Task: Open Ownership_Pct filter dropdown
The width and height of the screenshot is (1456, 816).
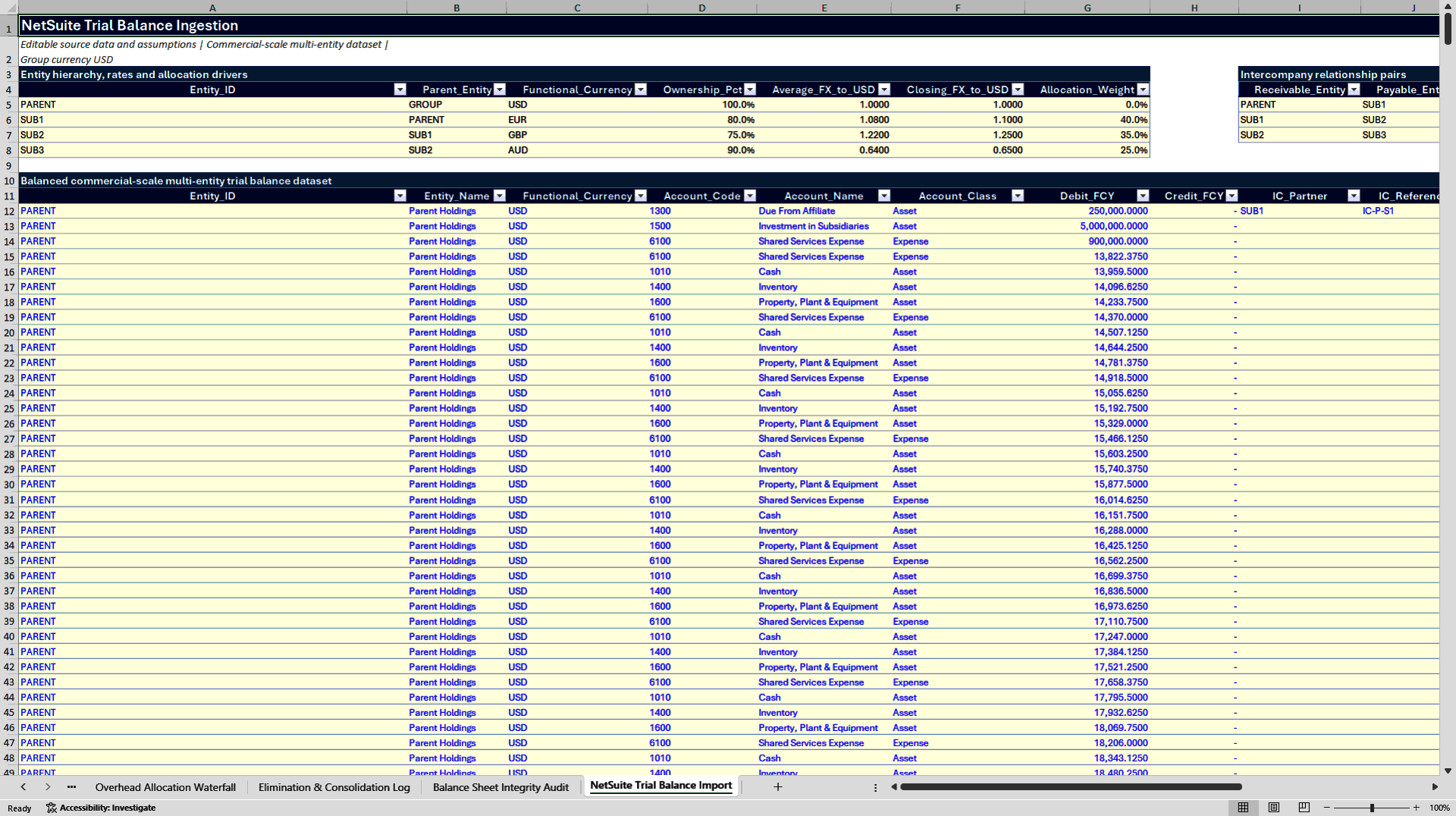Action: click(750, 89)
